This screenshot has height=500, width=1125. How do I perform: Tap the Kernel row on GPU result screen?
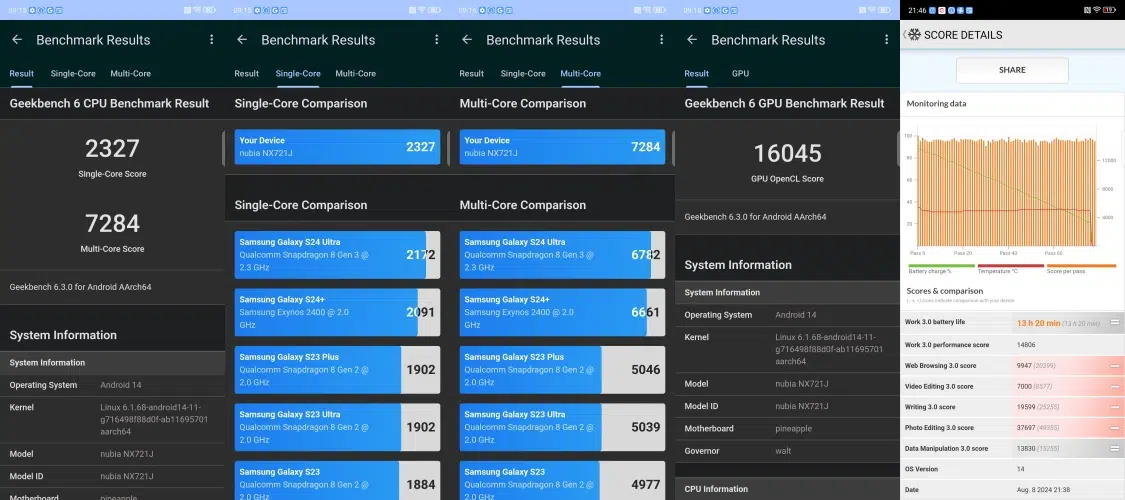[x=787, y=349]
